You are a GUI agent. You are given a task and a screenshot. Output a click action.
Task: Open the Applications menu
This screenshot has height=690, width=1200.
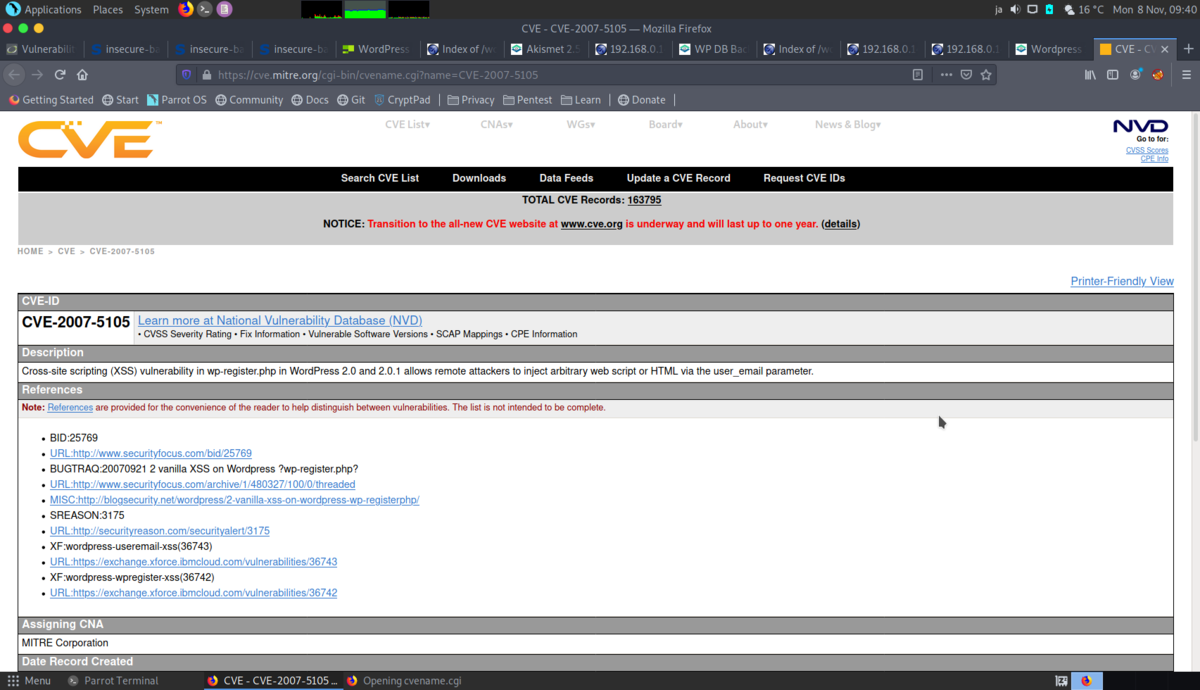pos(44,9)
